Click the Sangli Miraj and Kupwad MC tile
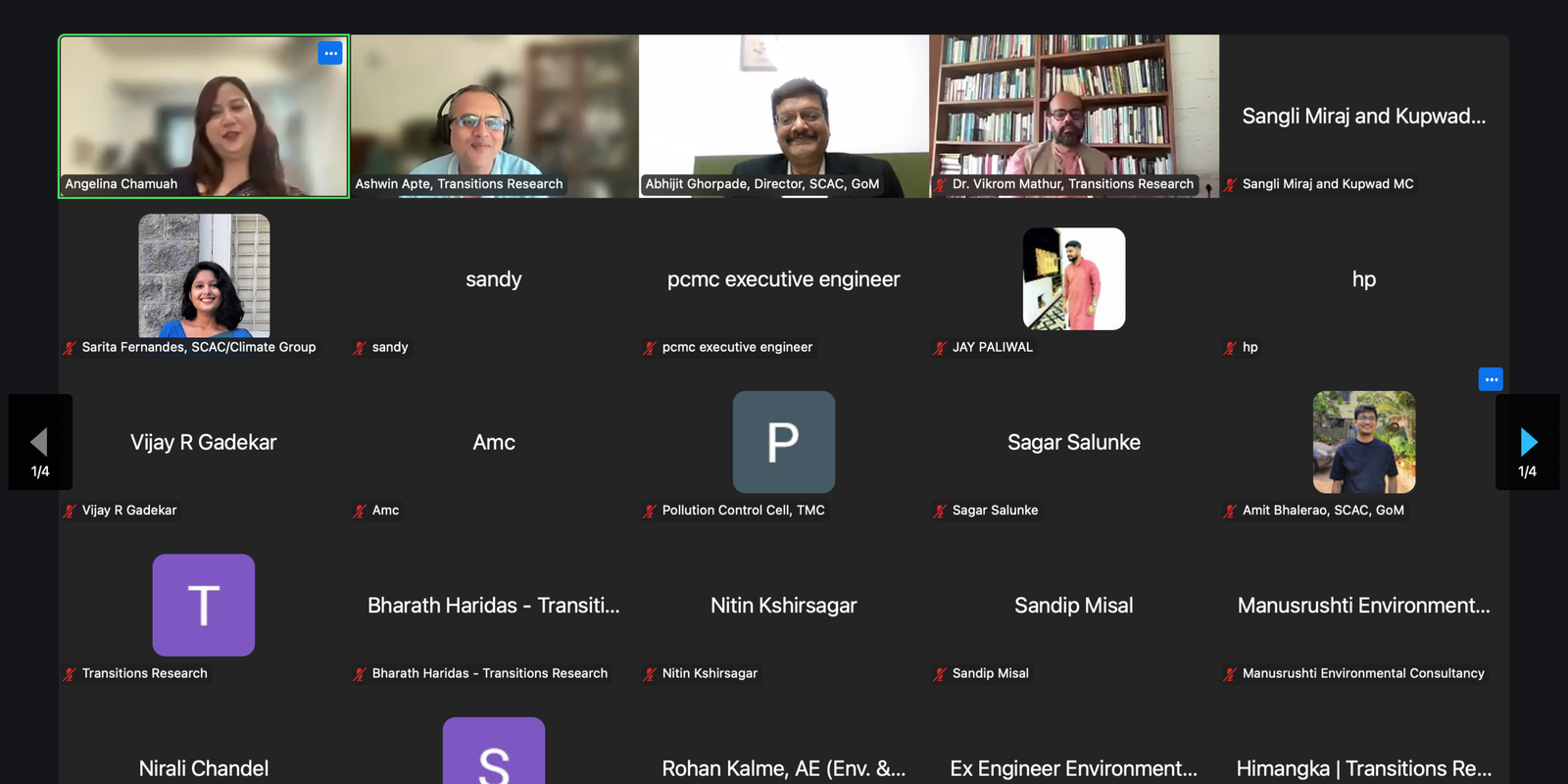 pyautogui.click(x=1363, y=117)
